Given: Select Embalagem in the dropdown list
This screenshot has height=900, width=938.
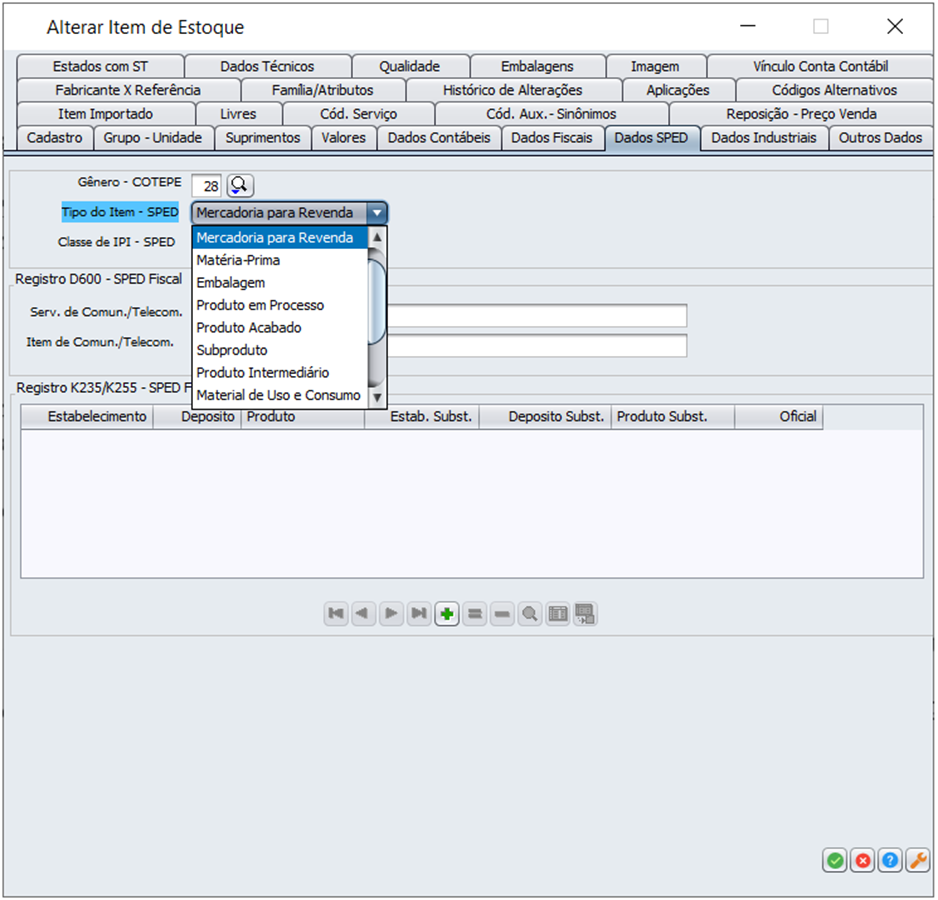Looking at the screenshot, I should 280,282.
